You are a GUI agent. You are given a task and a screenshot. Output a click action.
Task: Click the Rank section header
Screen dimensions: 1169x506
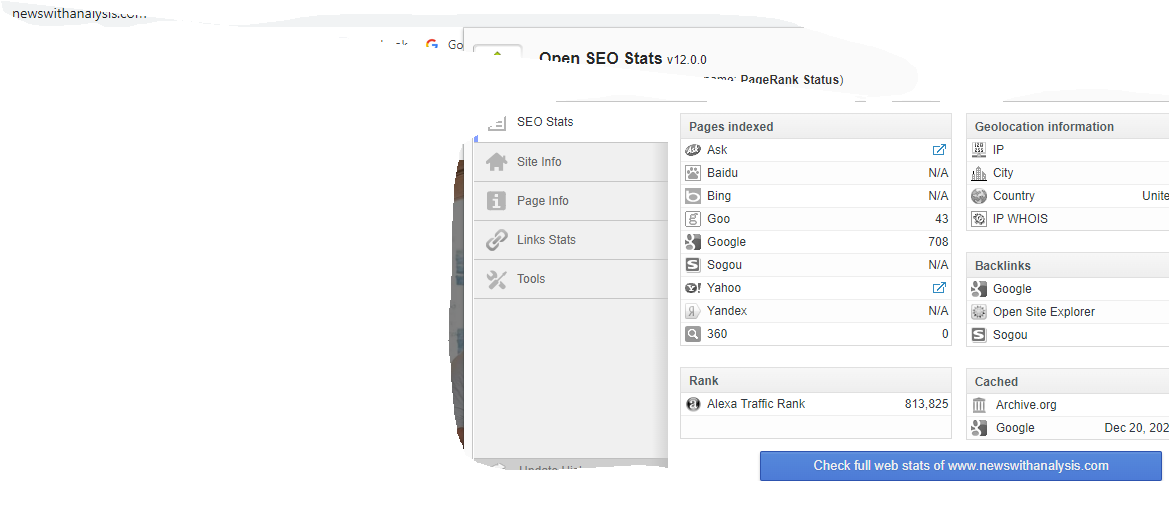816,381
